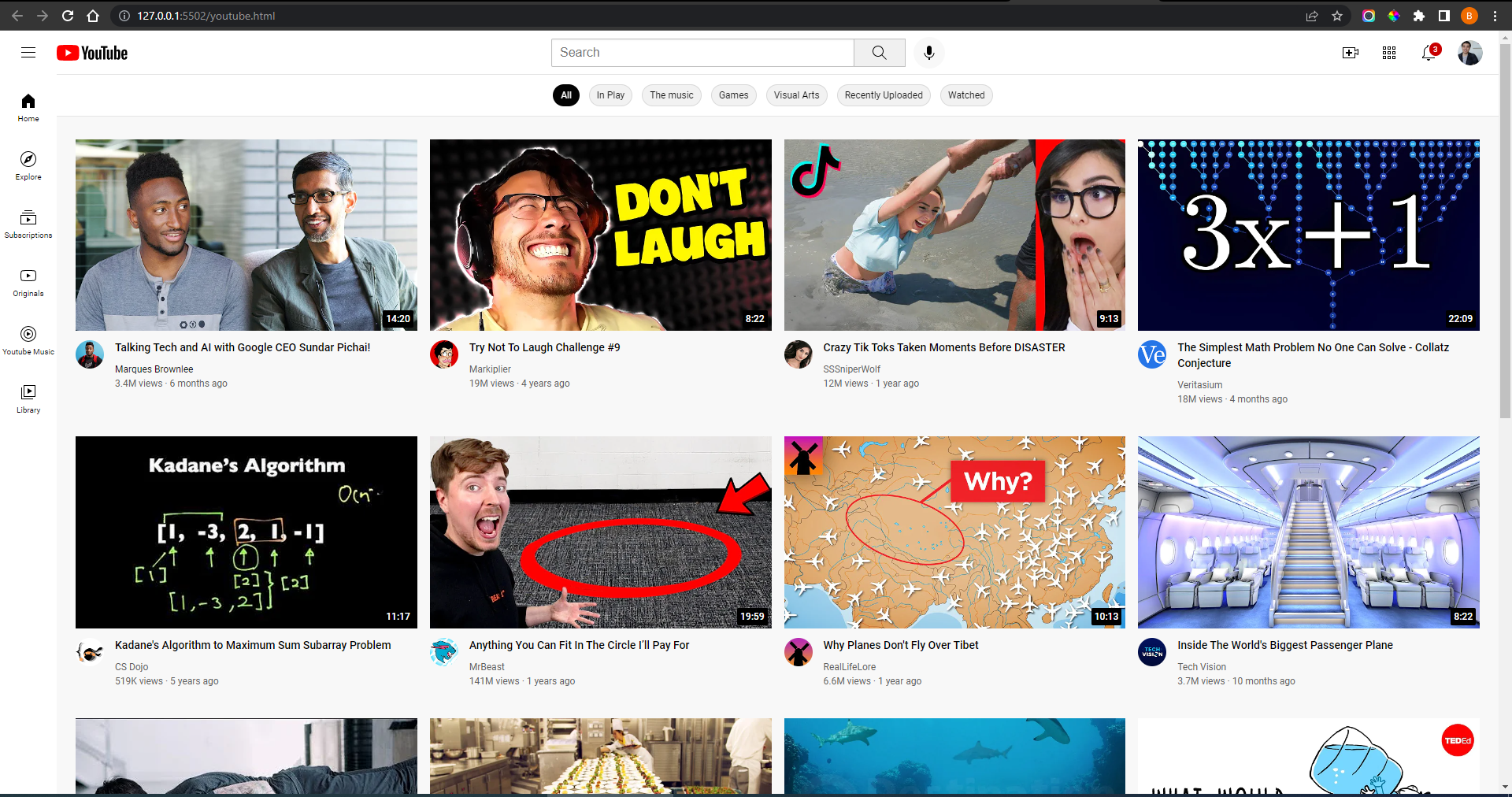Click Marques Brownlee channel name
Screen dimensions: 1512x797
coord(154,369)
